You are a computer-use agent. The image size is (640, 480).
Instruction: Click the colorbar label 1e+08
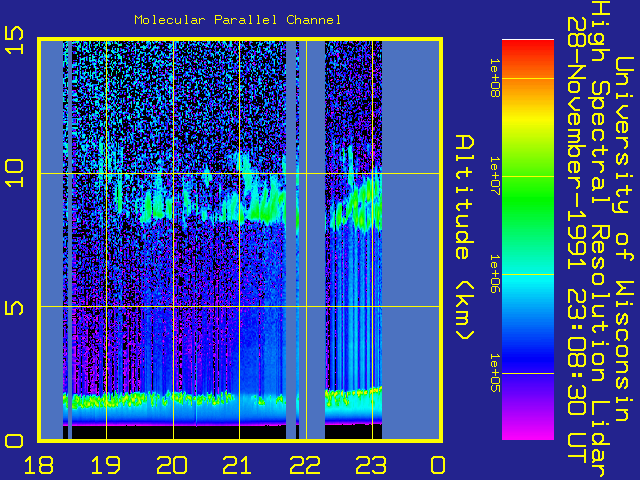(495, 78)
